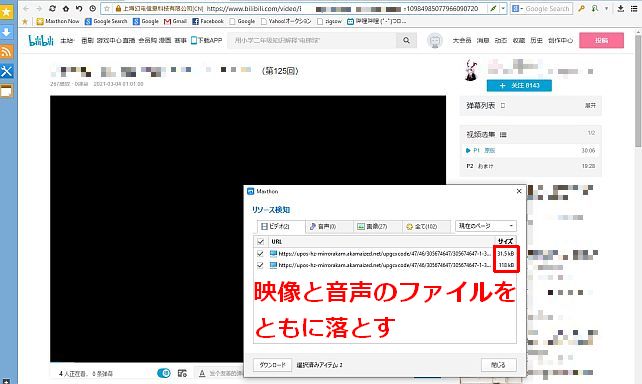
Task: Open the notes sidebar icon
Action: click(x=7, y=91)
